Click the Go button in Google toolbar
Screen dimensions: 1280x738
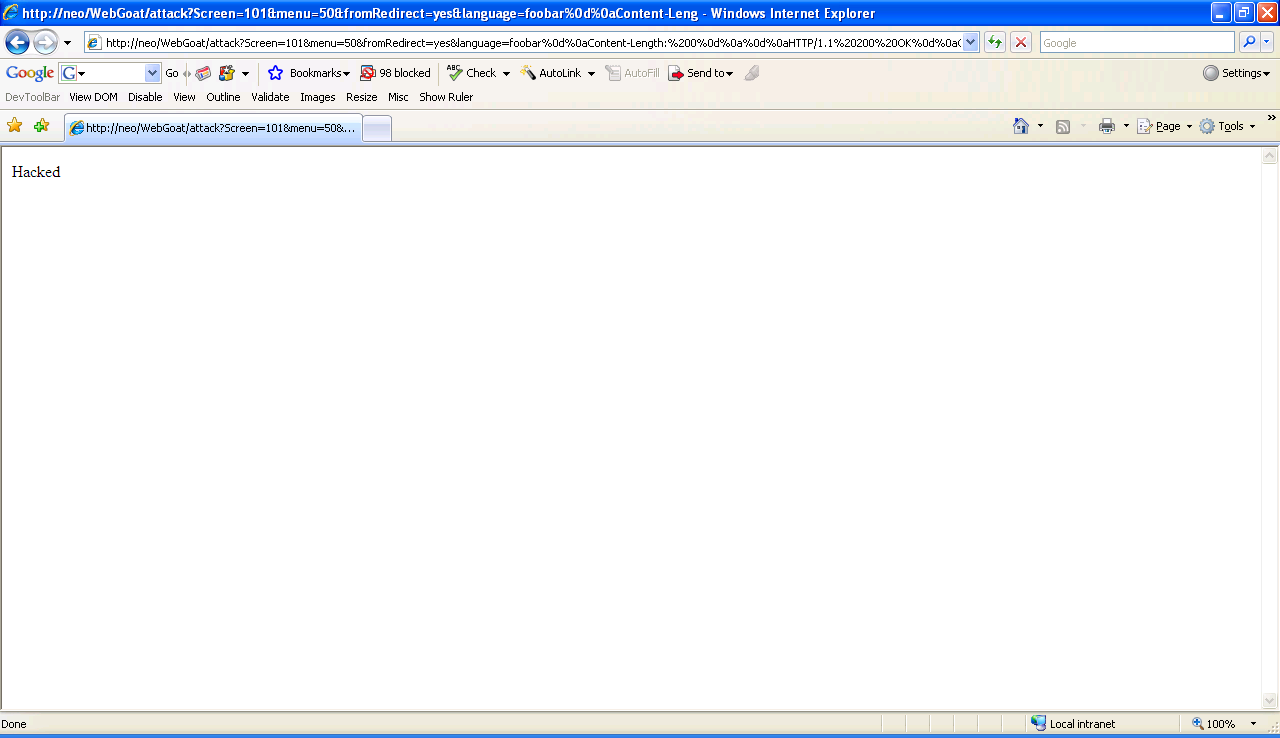172,73
